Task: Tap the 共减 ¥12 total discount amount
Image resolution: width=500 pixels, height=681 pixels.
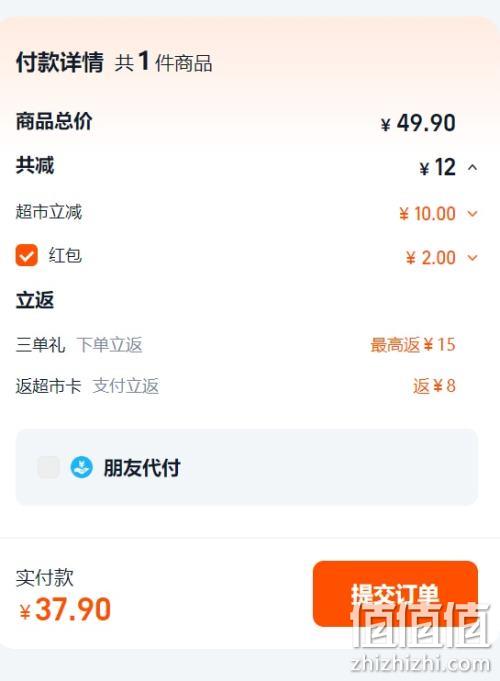Action: tap(437, 167)
